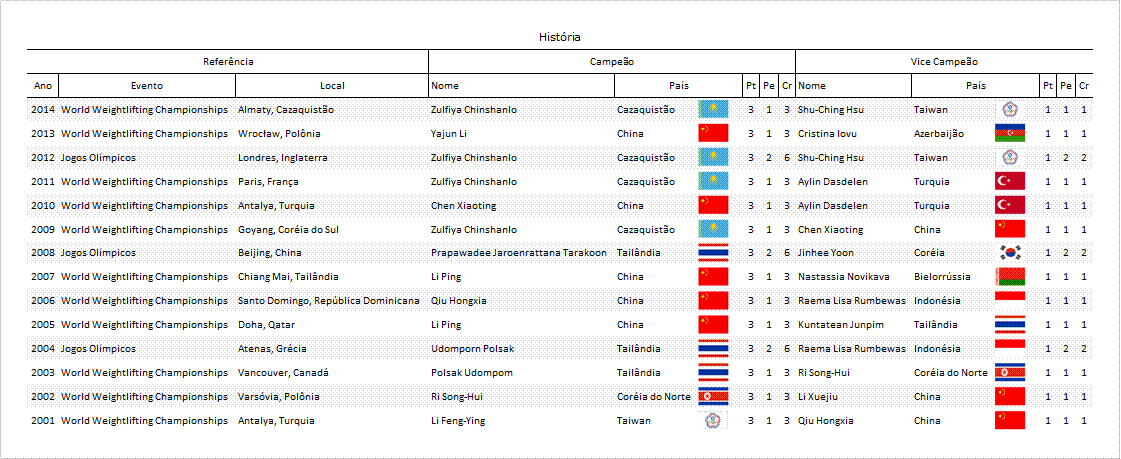Click Turkey flag in 2011 runner-up row

pos(1009,182)
